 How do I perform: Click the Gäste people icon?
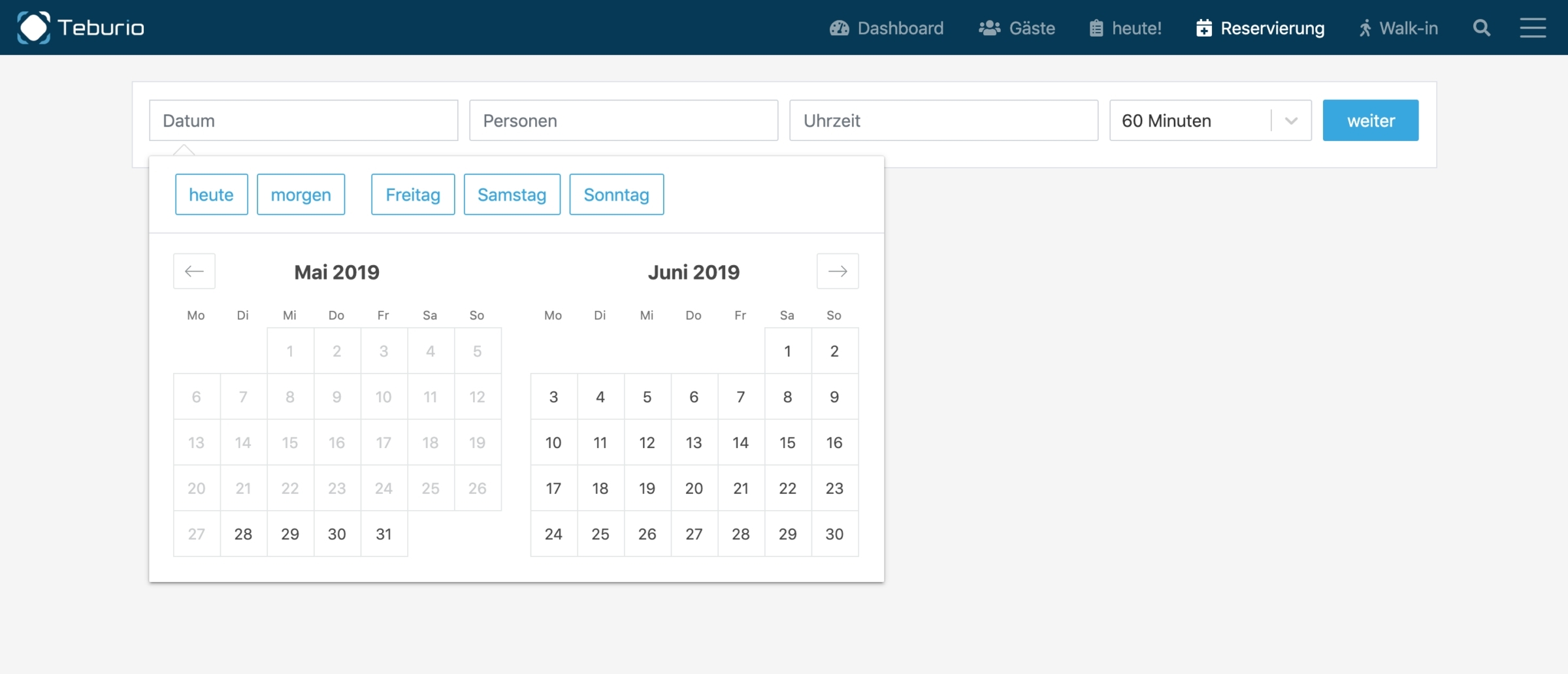989,28
